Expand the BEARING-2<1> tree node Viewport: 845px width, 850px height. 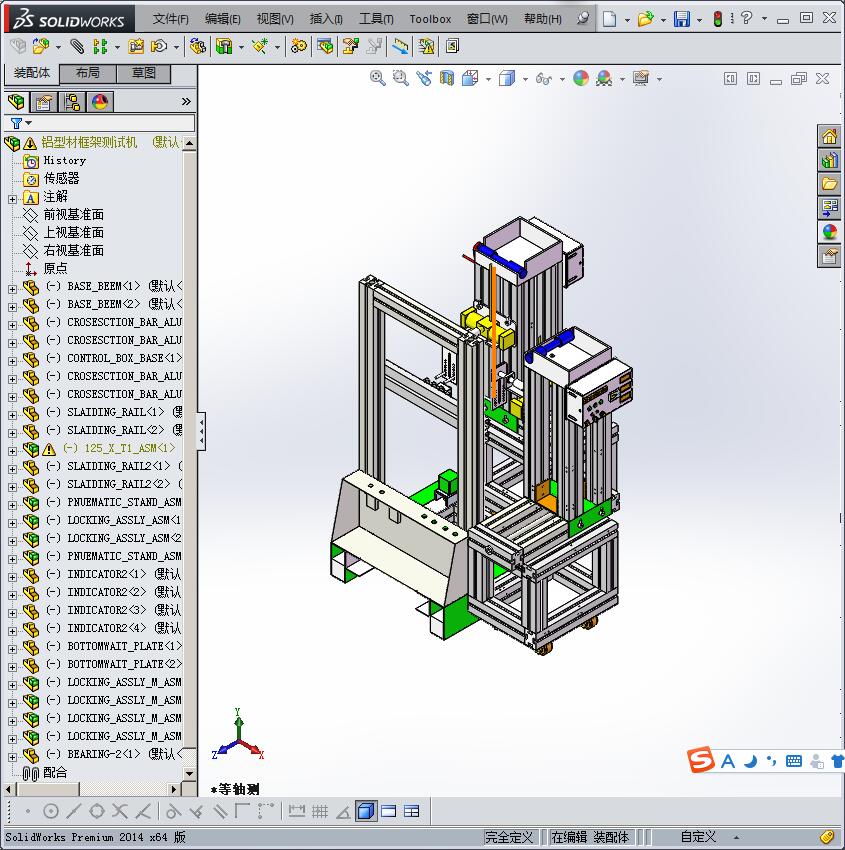pyautogui.click(x=12, y=757)
